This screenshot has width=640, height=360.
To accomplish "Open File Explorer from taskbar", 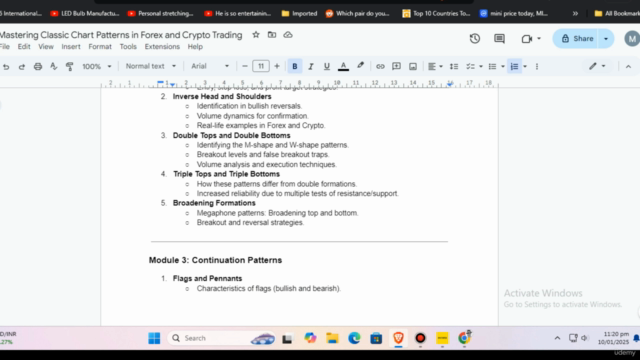I will [x=332, y=338].
